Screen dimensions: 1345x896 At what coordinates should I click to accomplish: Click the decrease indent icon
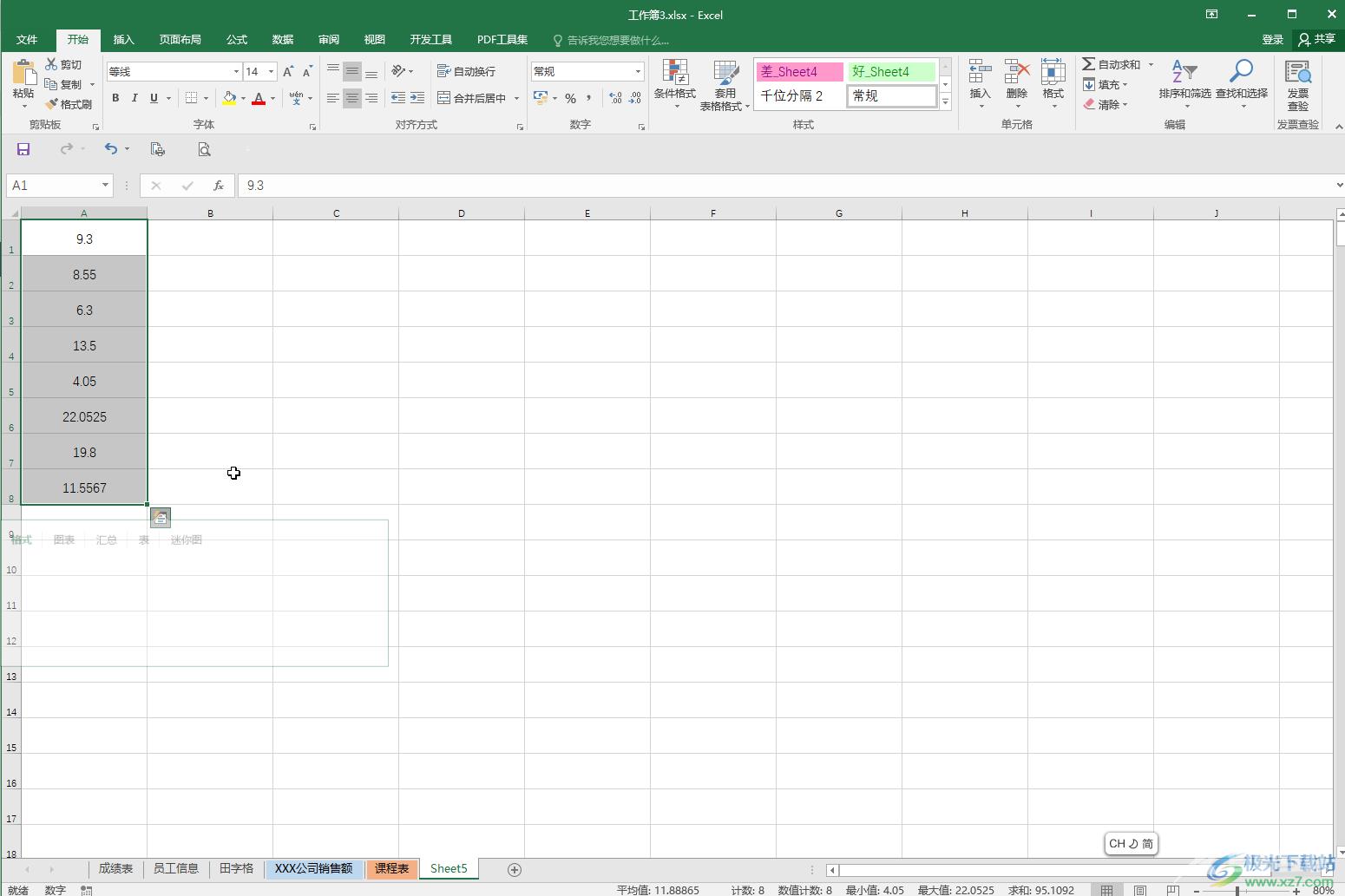(398, 98)
